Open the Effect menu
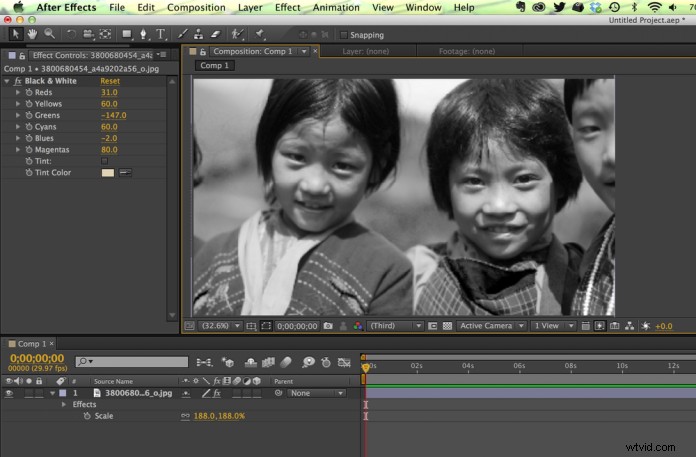This screenshot has height=457, width=696. 287,8
